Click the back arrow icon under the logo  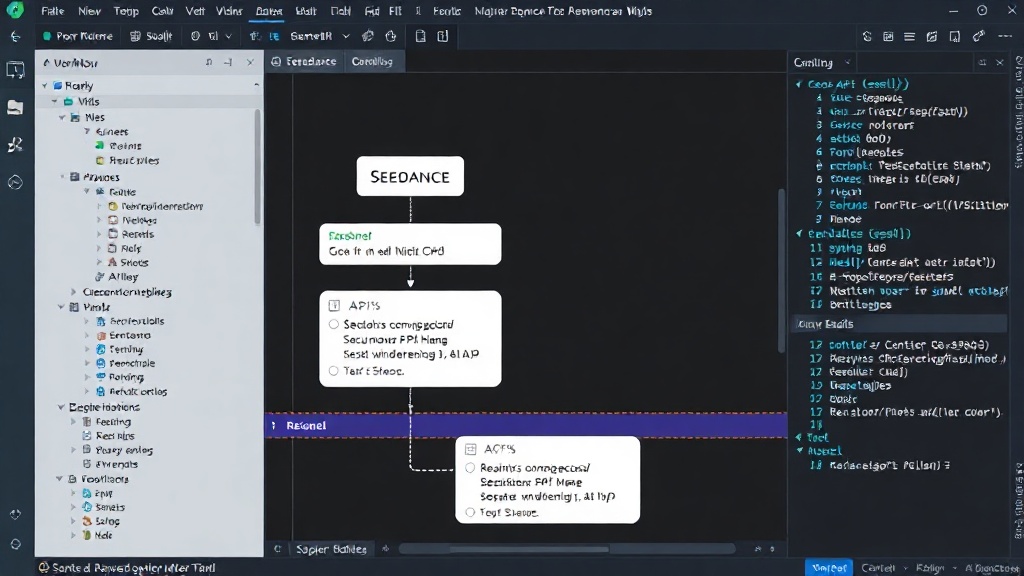tap(15, 37)
